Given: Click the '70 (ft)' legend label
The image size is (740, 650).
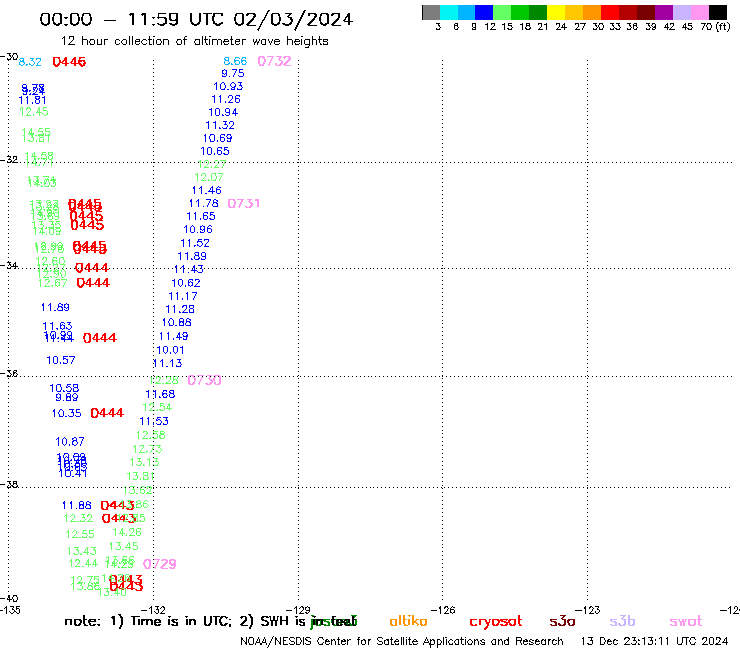Looking at the screenshot, I should tap(715, 26).
